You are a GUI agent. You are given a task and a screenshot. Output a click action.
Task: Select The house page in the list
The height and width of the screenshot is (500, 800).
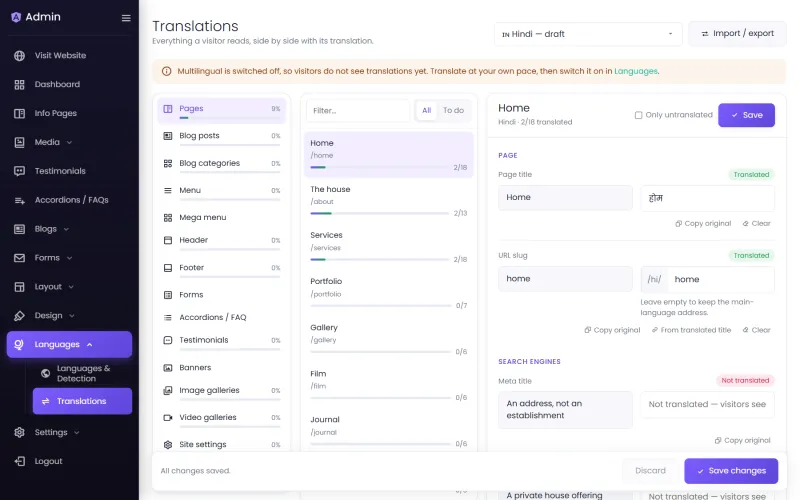point(388,201)
